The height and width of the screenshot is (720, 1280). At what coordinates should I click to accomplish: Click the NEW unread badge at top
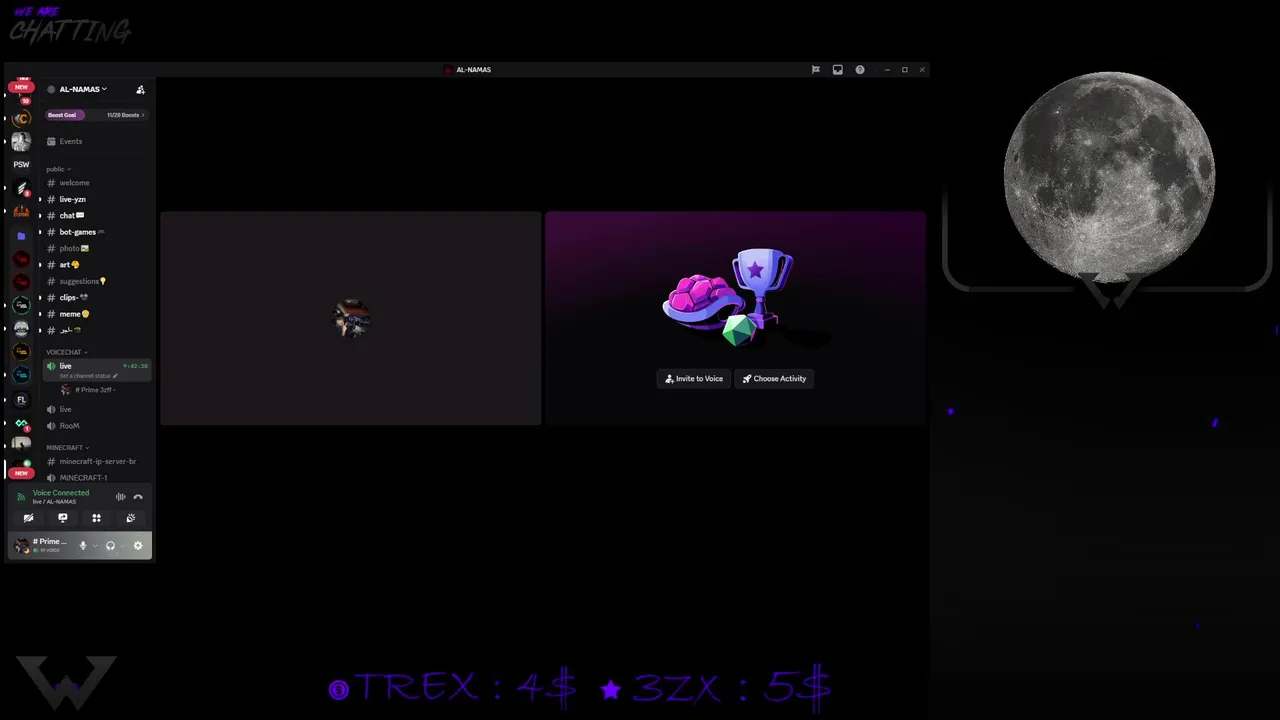pyautogui.click(x=21, y=87)
